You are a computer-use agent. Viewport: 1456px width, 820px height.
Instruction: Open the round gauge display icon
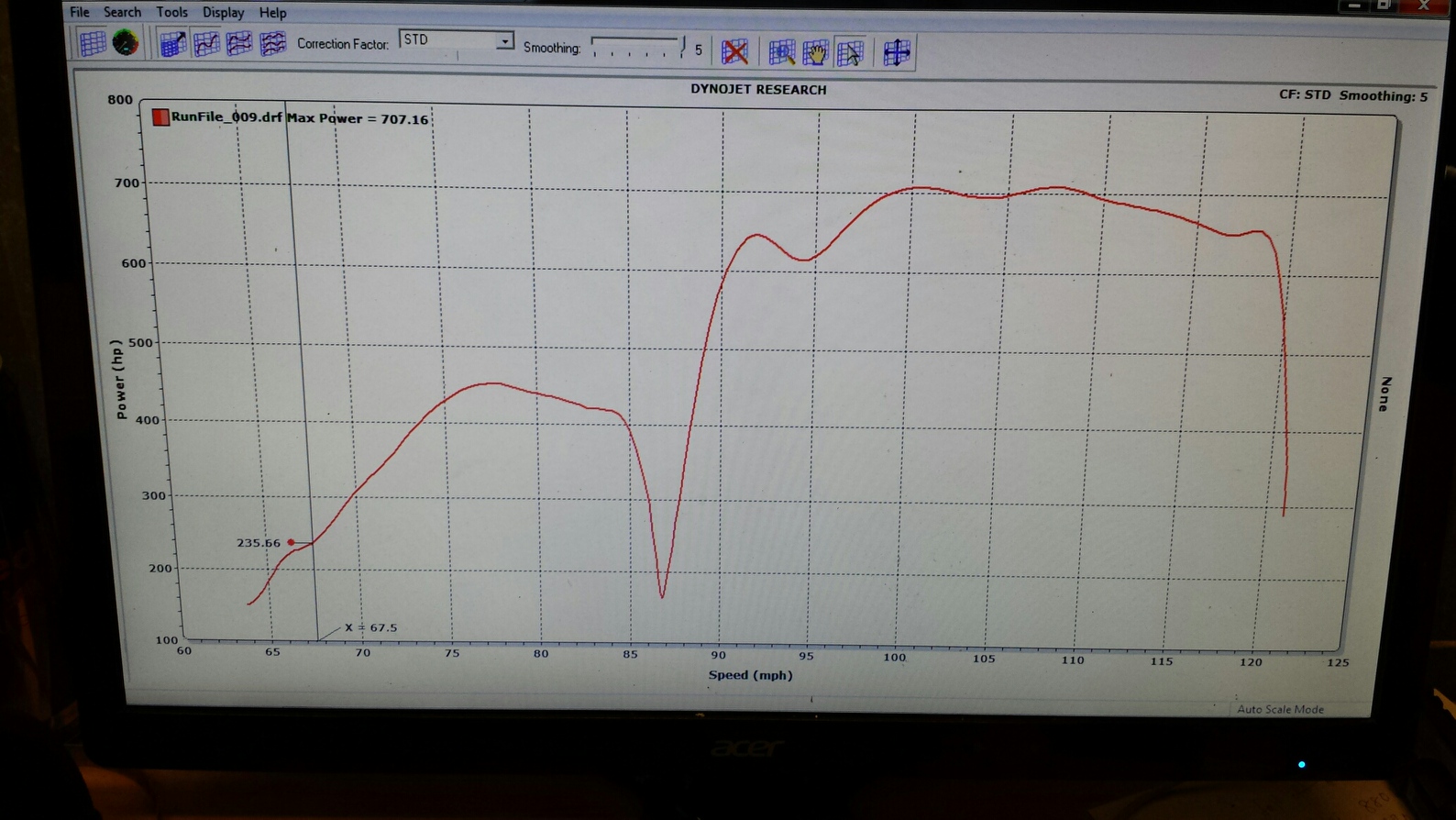pos(126,42)
